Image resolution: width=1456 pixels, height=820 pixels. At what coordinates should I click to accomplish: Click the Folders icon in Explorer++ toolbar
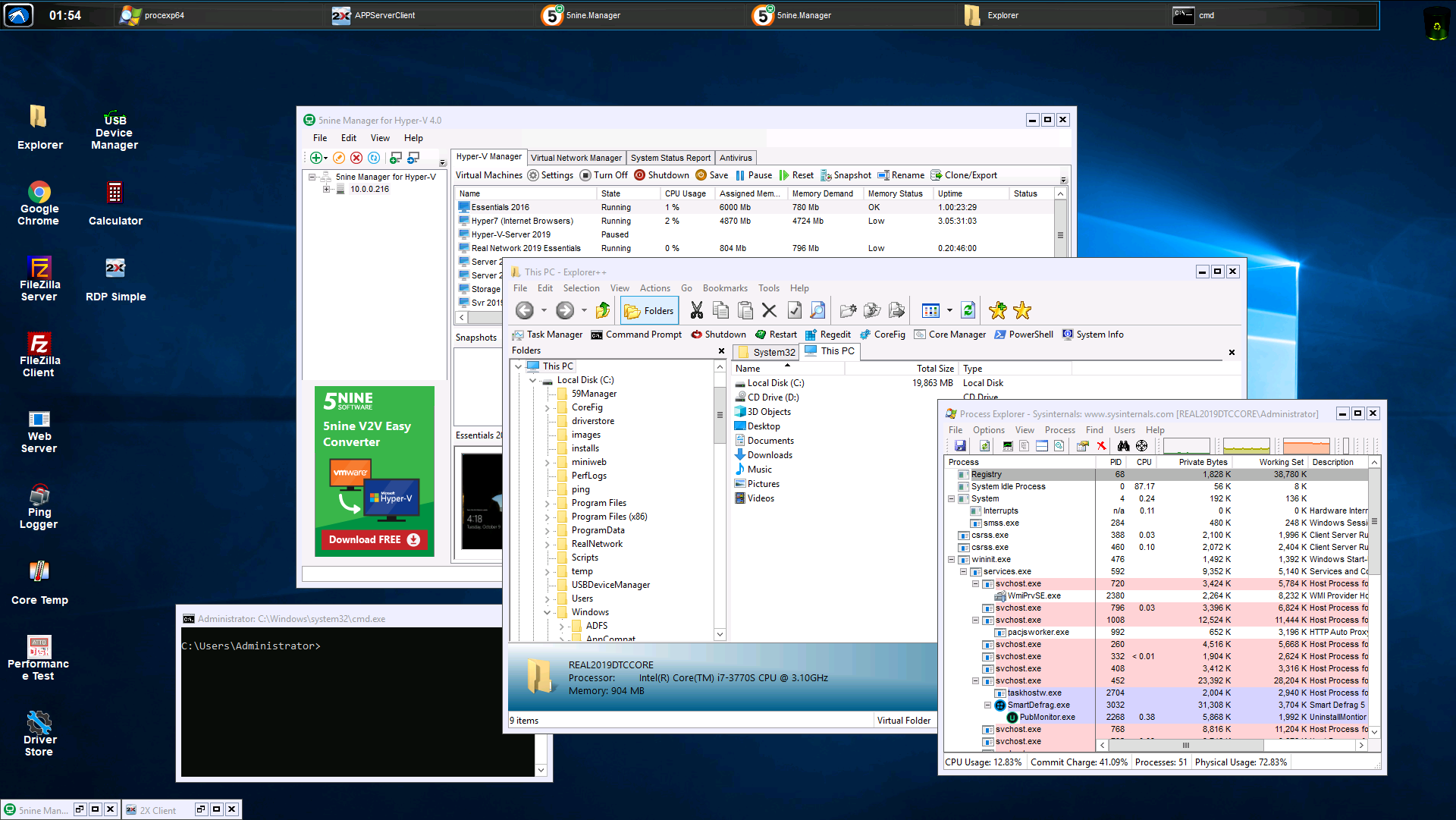[650, 310]
